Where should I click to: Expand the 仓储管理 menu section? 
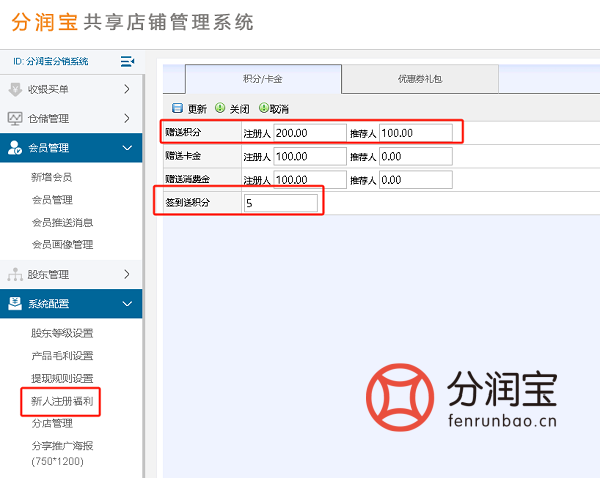click(x=127, y=119)
